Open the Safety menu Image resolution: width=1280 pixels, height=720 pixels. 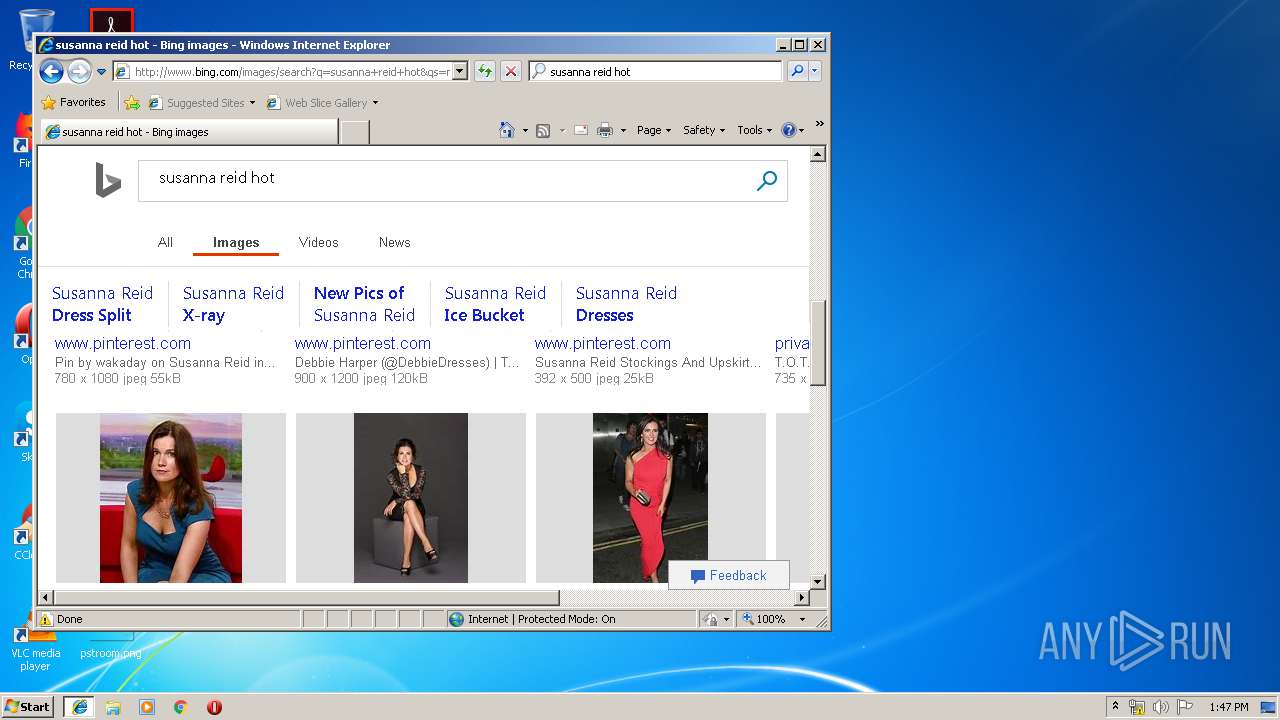(x=704, y=130)
